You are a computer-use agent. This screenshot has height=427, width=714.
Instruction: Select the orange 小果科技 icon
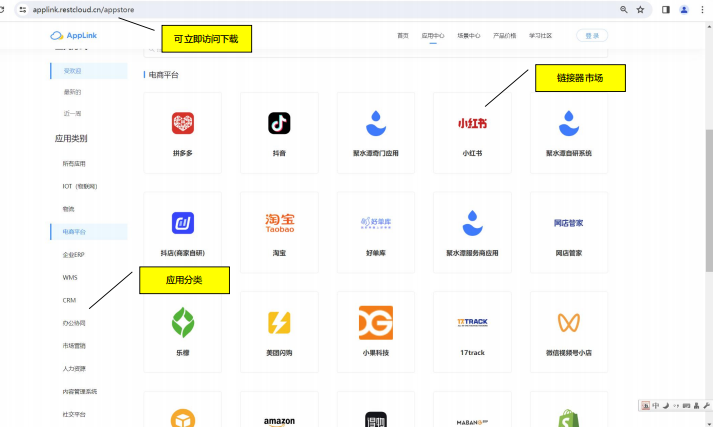pos(376,323)
